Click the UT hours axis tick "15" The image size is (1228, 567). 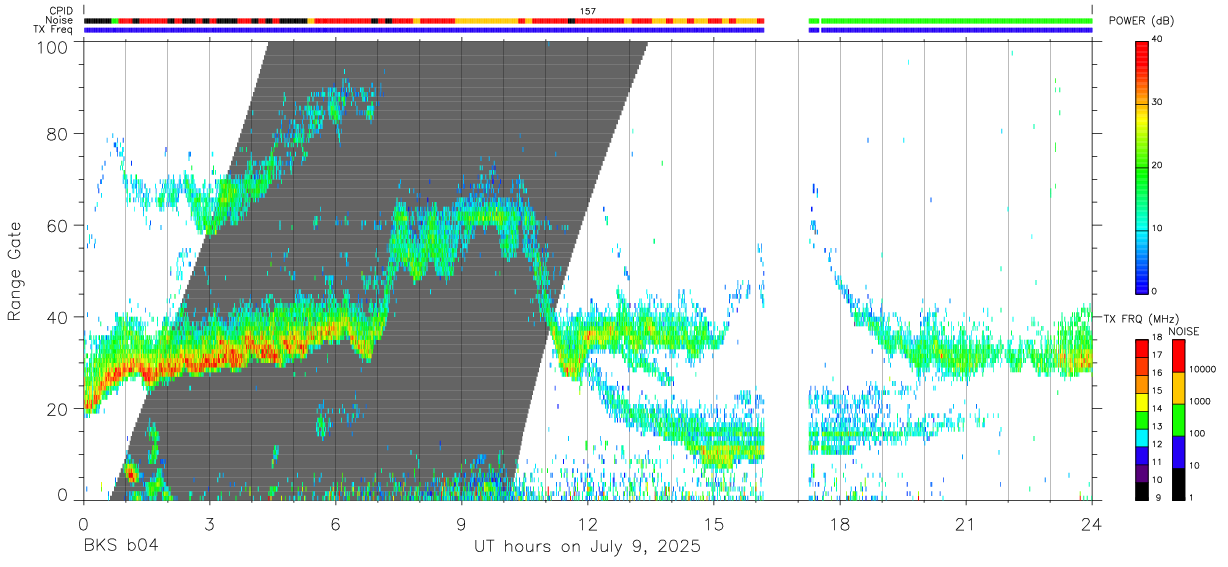pyautogui.click(x=714, y=523)
